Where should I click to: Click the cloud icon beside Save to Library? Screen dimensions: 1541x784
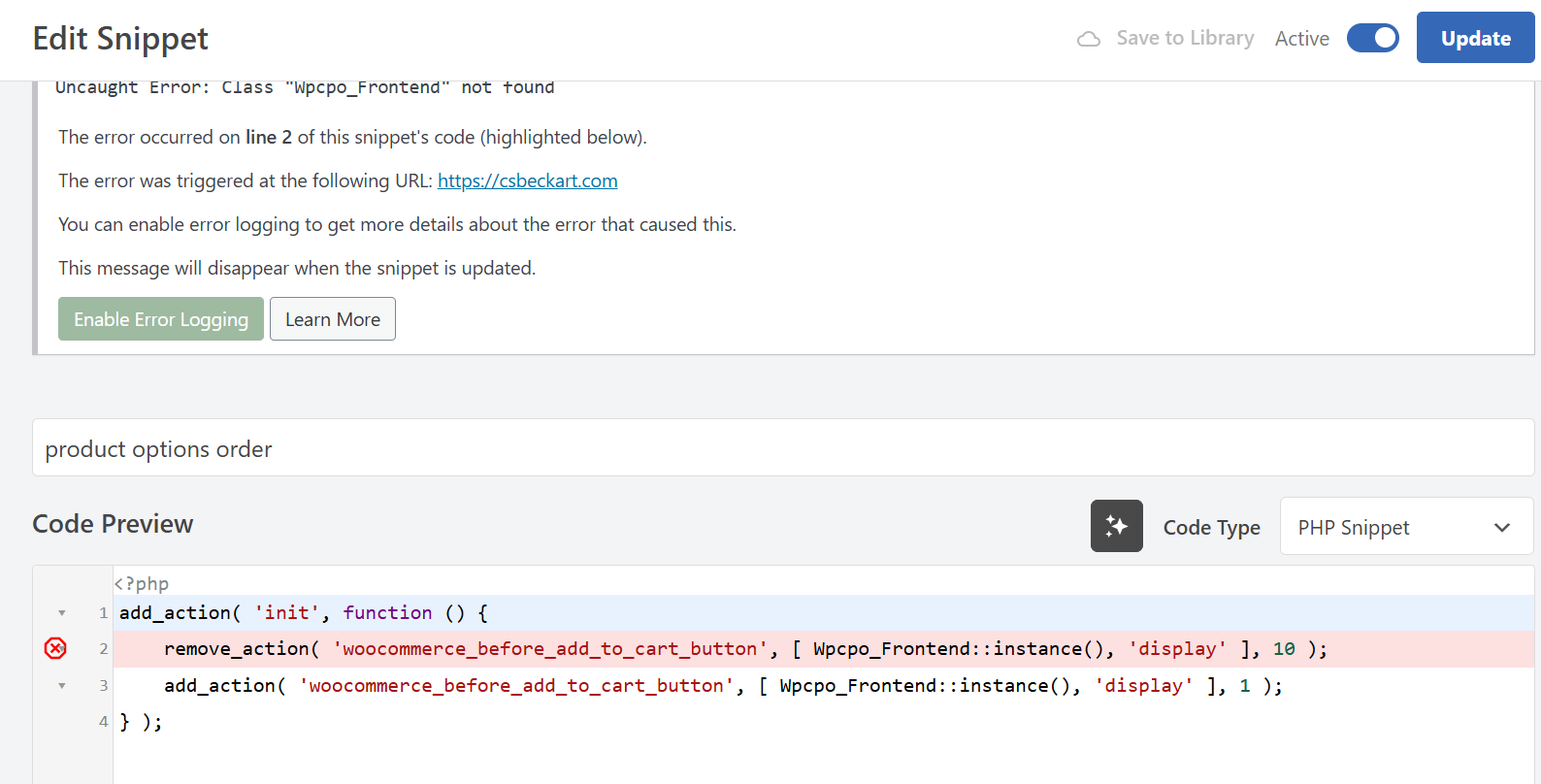(1089, 39)
